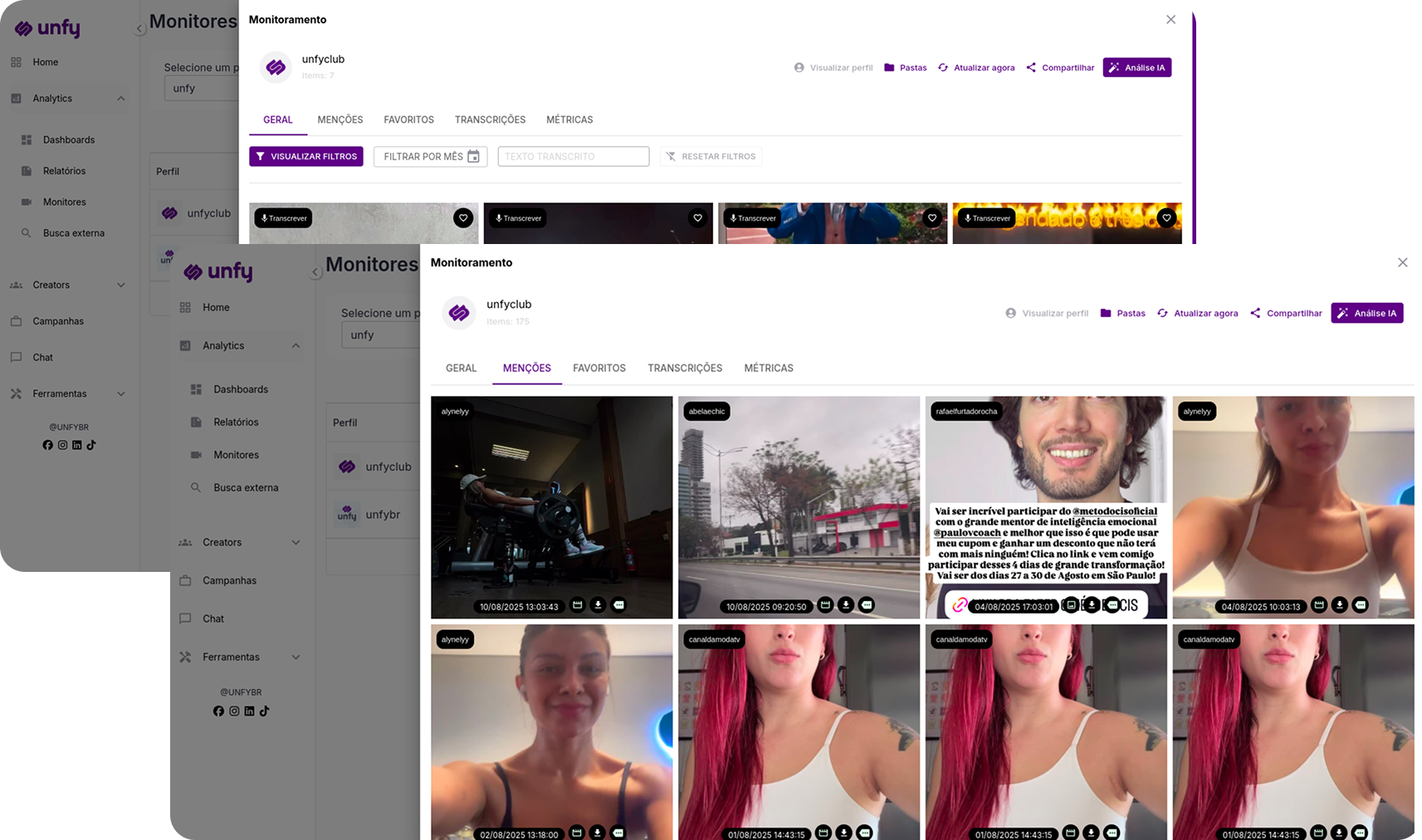Click the Texto Transcrito input field
This screenshot has width=1422, height=840.
[574, 157]
